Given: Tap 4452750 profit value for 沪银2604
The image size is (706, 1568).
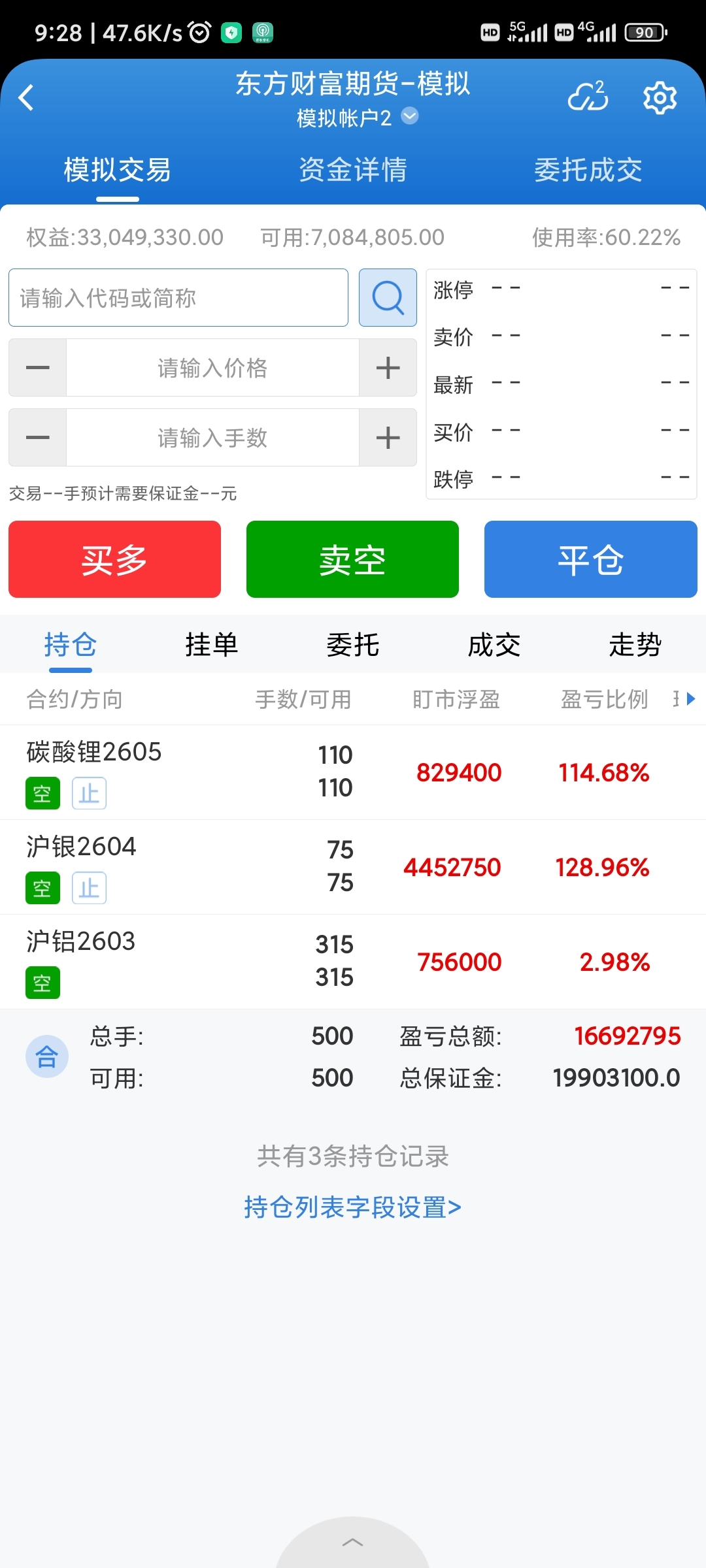Looking at the screenshot, I should [x=452, y=868].
